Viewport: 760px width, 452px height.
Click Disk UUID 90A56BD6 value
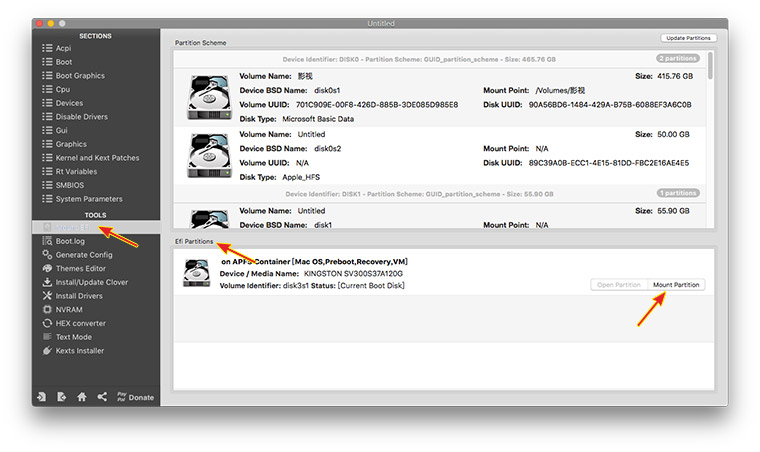point(610,105)
